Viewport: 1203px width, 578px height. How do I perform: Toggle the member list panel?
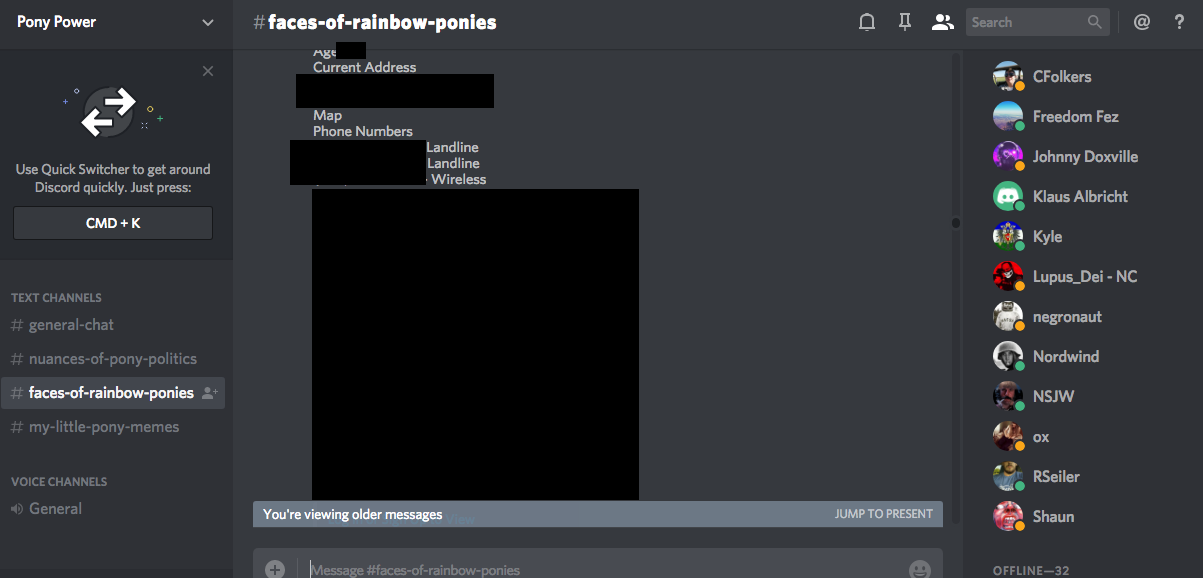942,22
